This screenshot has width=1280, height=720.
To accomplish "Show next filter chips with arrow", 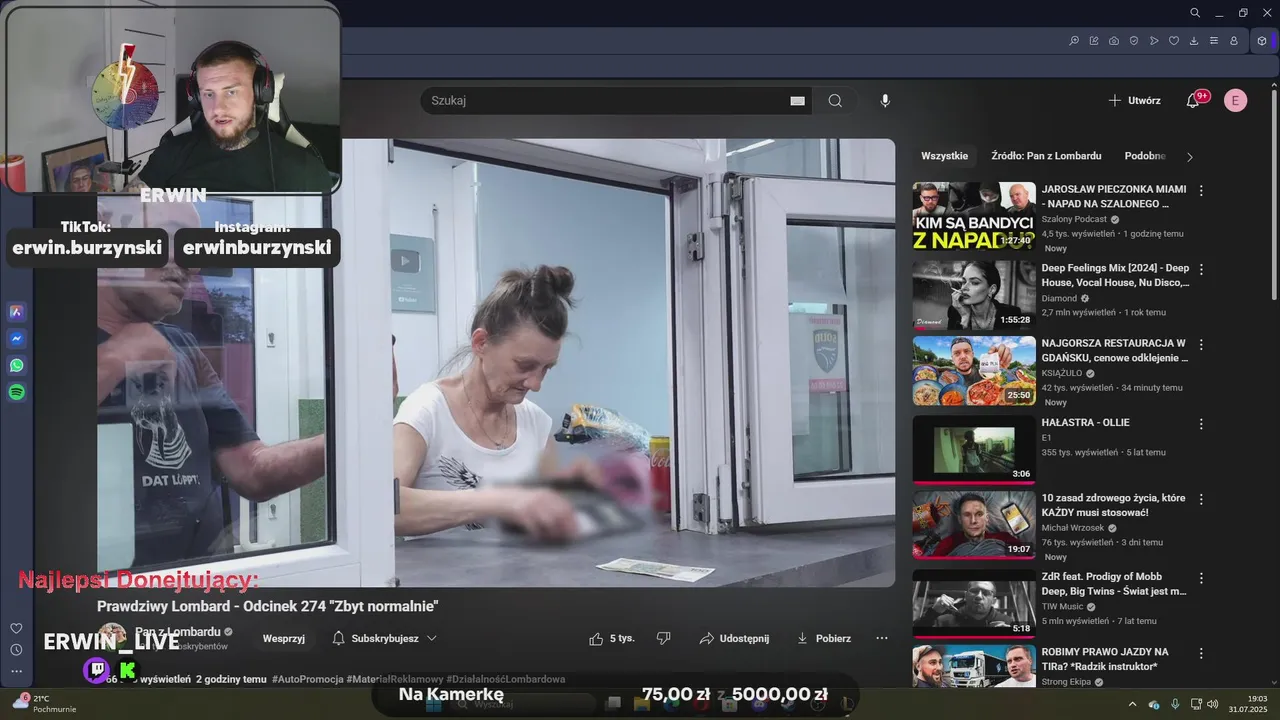I will pos(1189,157).
